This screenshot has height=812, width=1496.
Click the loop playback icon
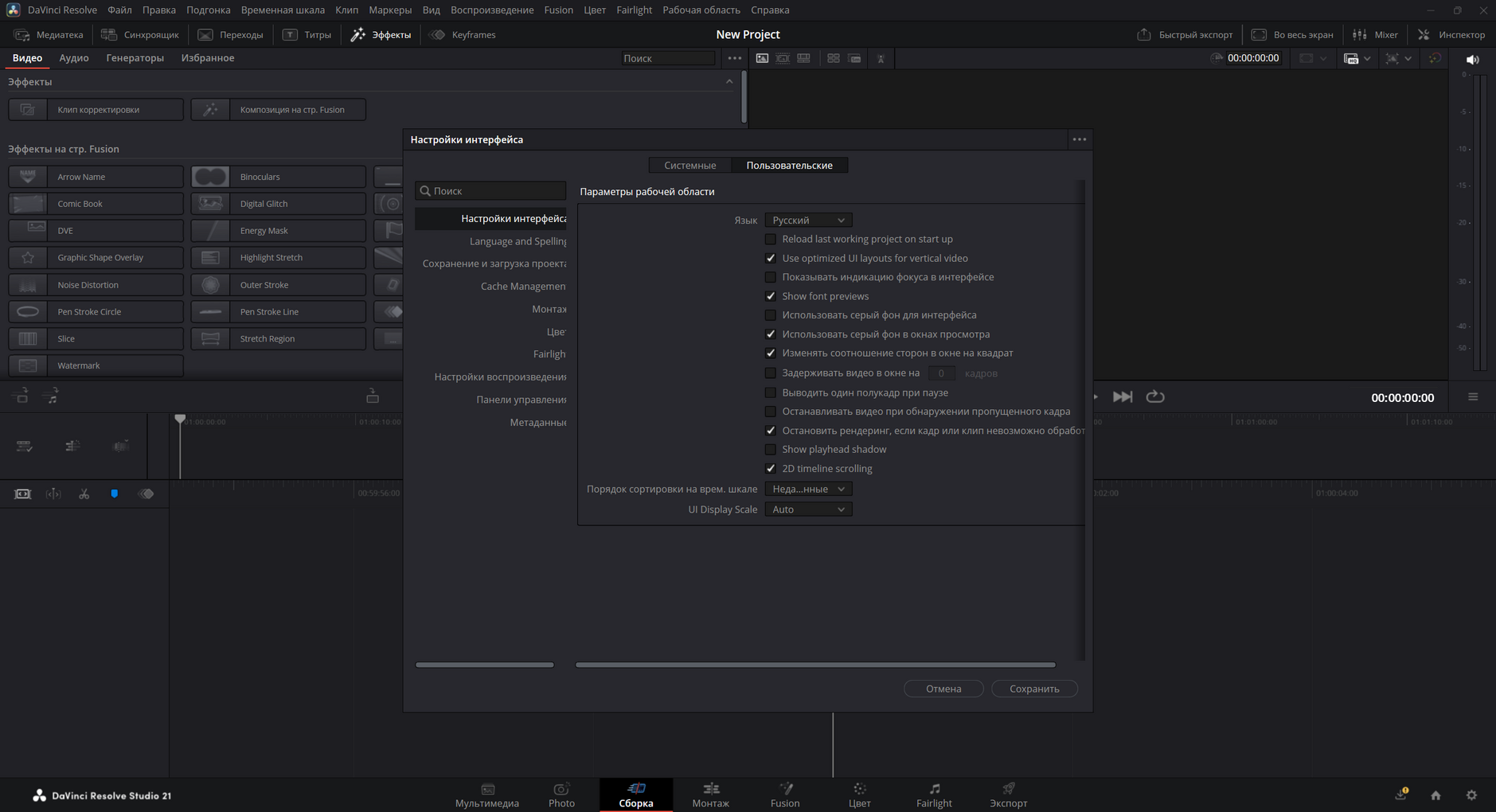(1155, 396)
